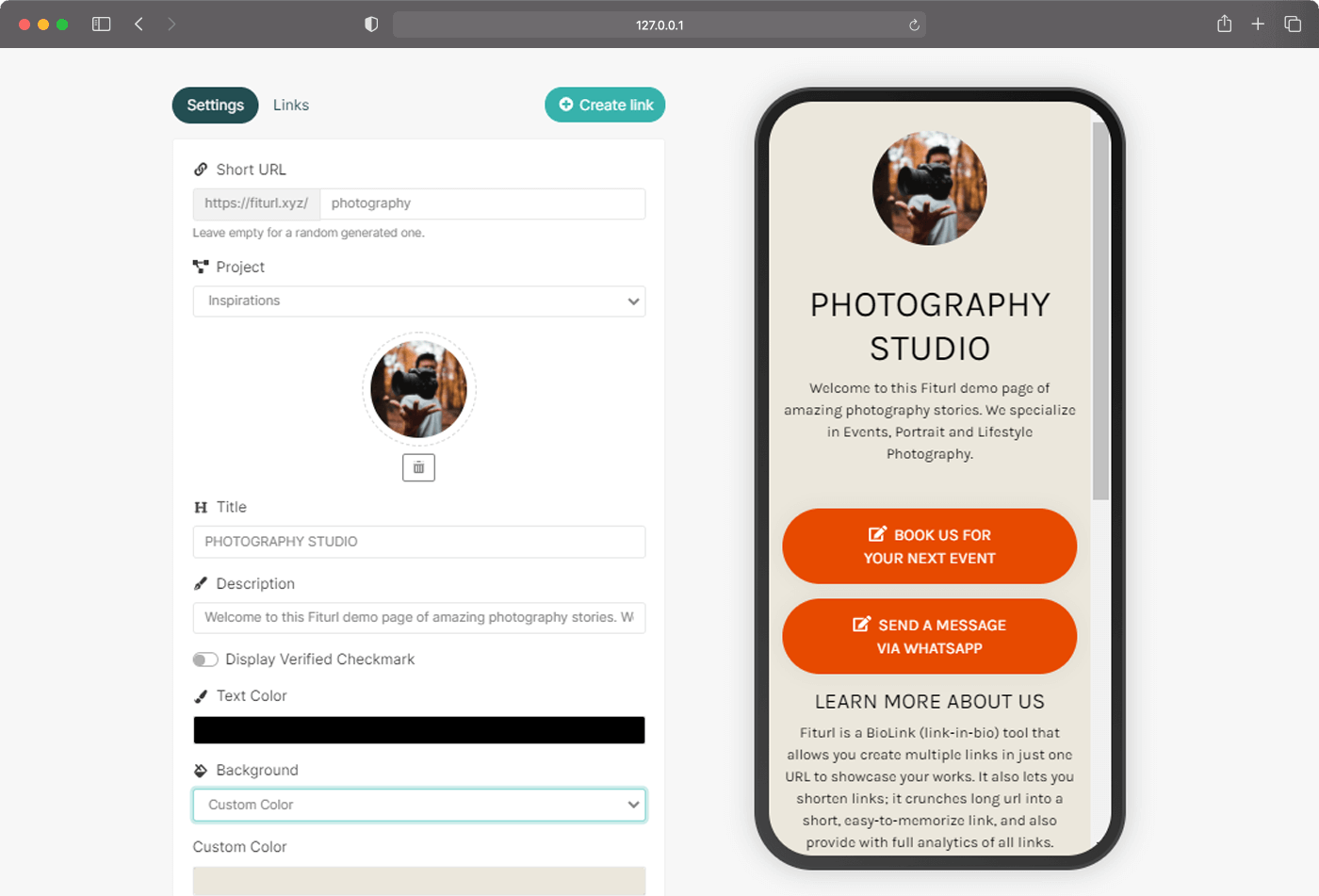Expand the Background dropdown set to Custom Color
Screen dimensions: 1319x896
pos(419,805)
